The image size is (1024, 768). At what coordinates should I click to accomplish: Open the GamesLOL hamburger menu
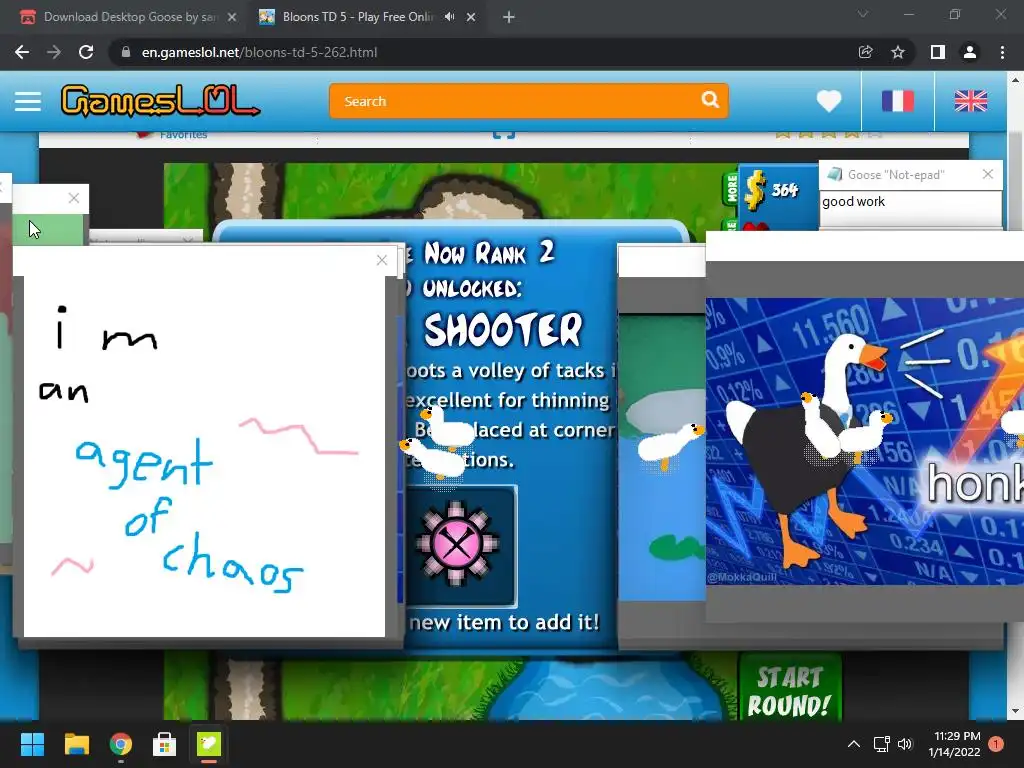[x=28, y=101]
